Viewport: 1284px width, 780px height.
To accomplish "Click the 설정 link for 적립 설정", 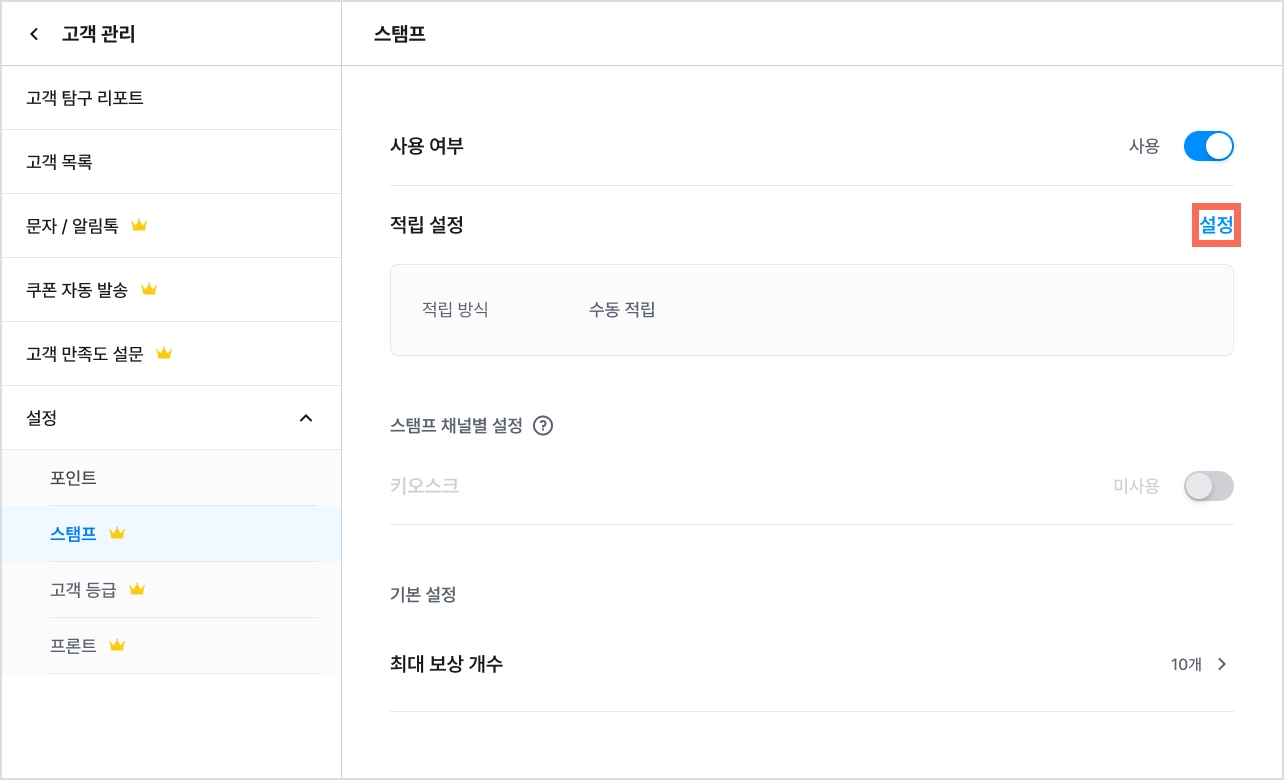I will tap(1216, 226).
